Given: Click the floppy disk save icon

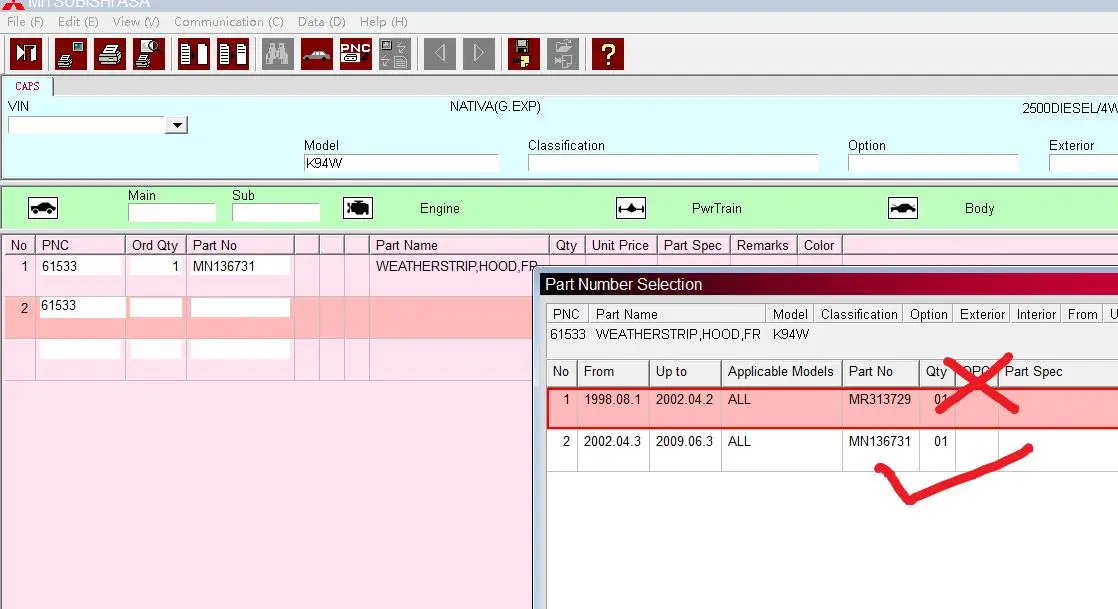Looking at the screenshot, I should pos(523,53).
